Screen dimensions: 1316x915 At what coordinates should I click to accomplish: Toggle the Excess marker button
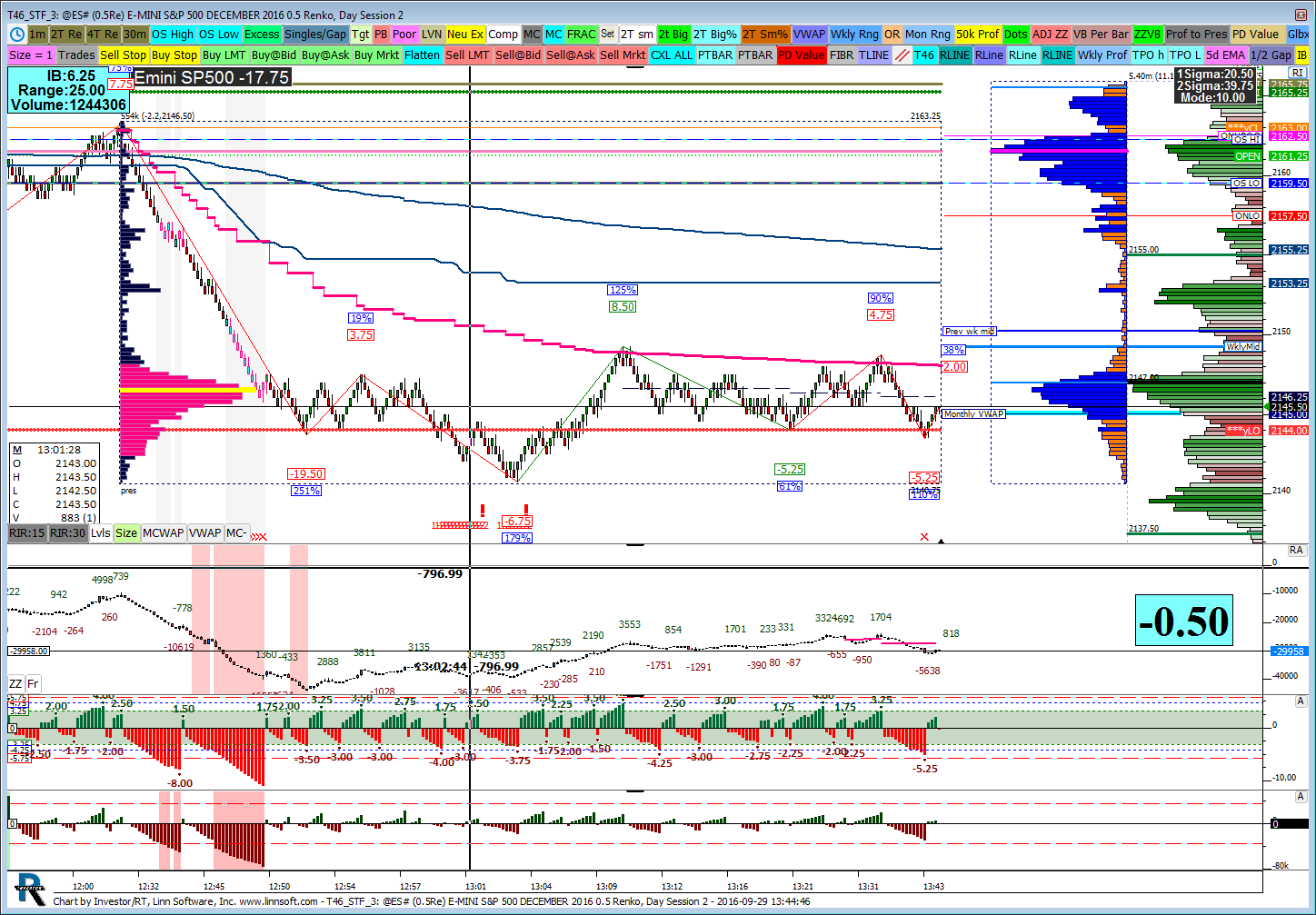tap(262, 35)
